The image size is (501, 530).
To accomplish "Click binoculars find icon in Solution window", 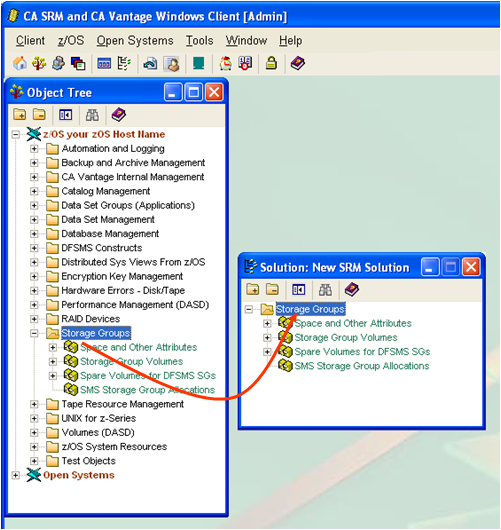I will pyautogui.click(x=325, y=290).
